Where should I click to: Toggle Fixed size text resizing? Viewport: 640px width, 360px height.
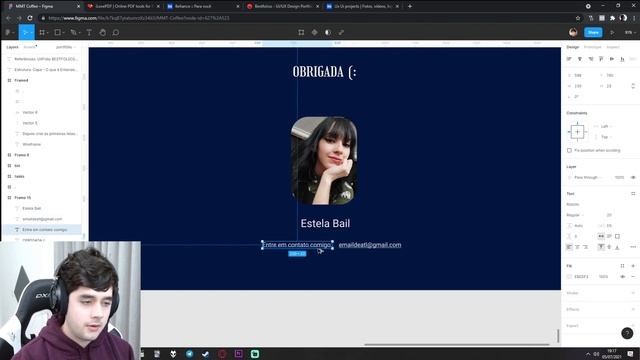[x=617, y=236]
